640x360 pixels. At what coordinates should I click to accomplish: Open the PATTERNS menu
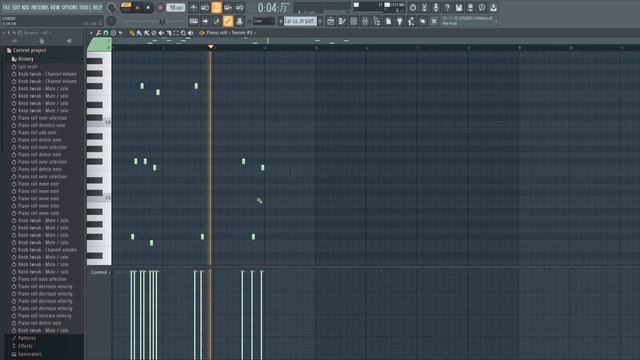click(41, 7)
